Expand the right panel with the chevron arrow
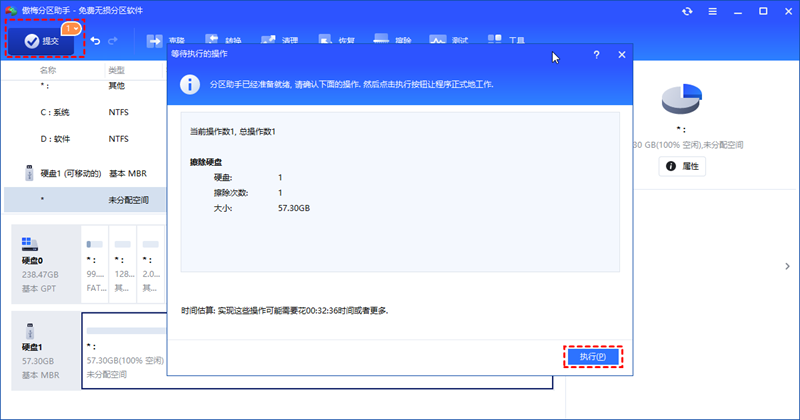The width and height of the screenshot is (800, 420). 787,266
